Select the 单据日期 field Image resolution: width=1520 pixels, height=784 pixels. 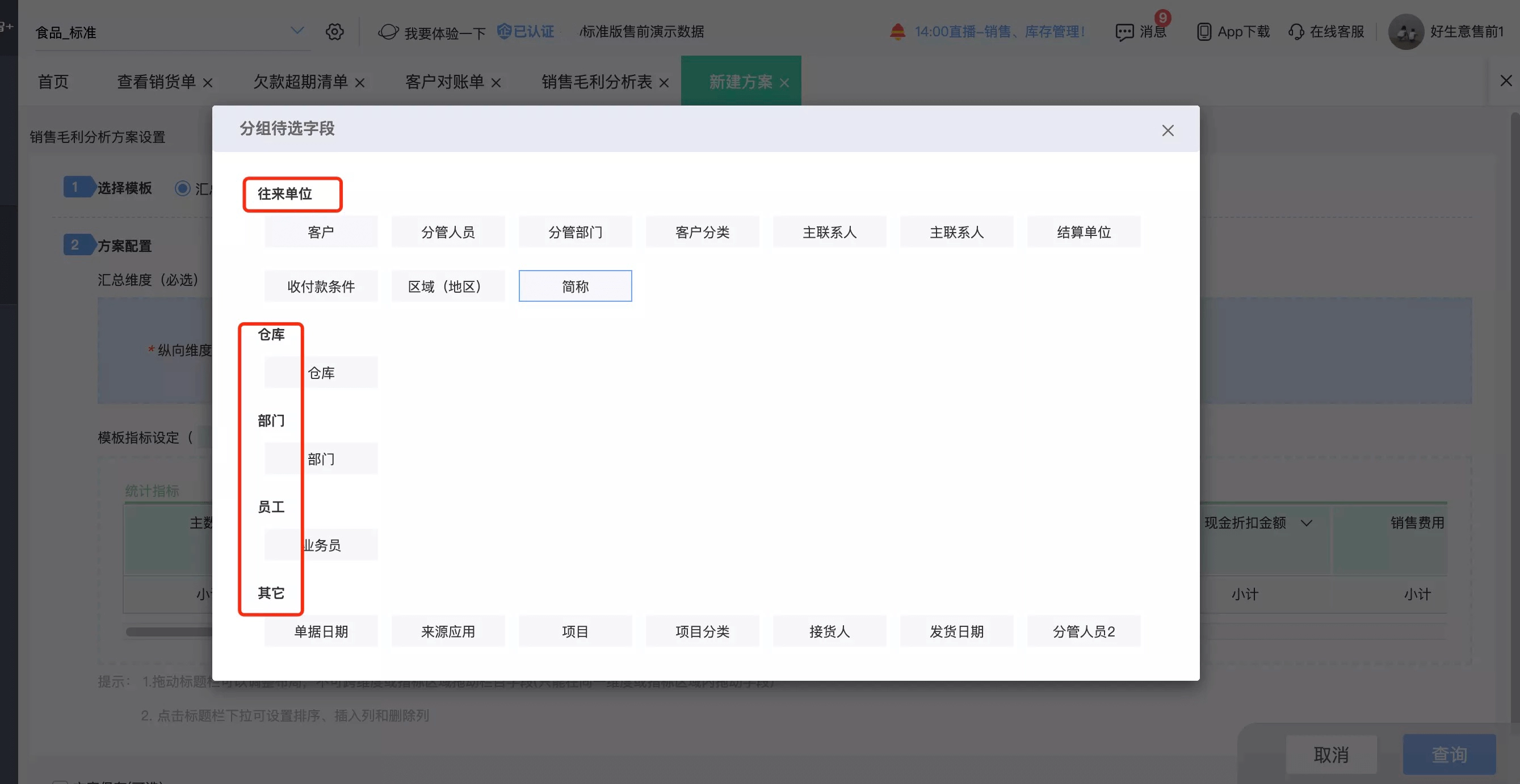(x=321, y=631)
